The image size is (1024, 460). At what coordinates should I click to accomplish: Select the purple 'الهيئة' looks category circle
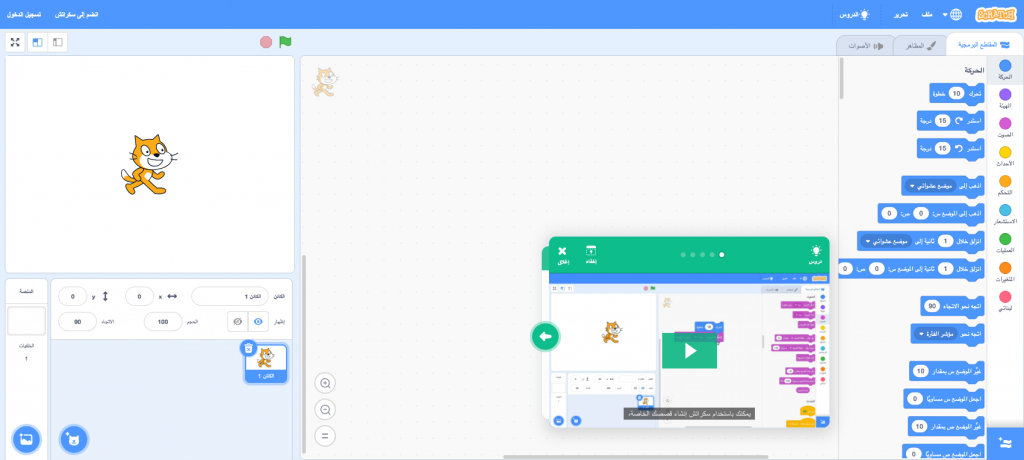tap(1005, 95)
